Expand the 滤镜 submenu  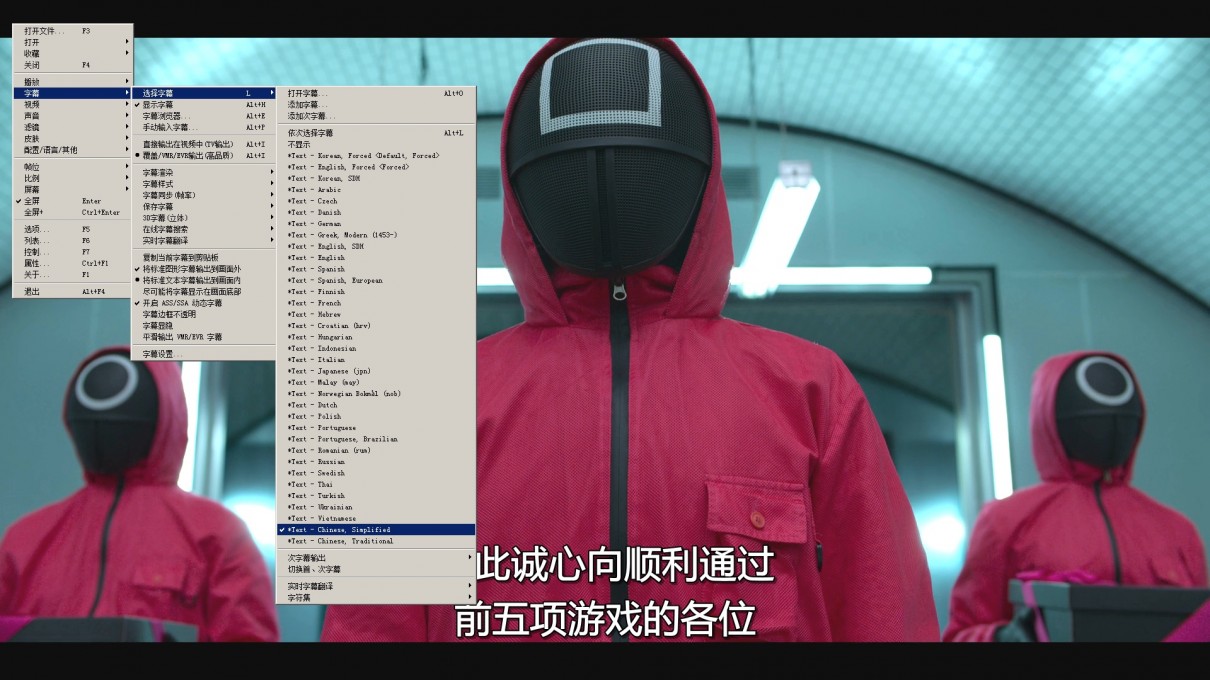[73, 127]
